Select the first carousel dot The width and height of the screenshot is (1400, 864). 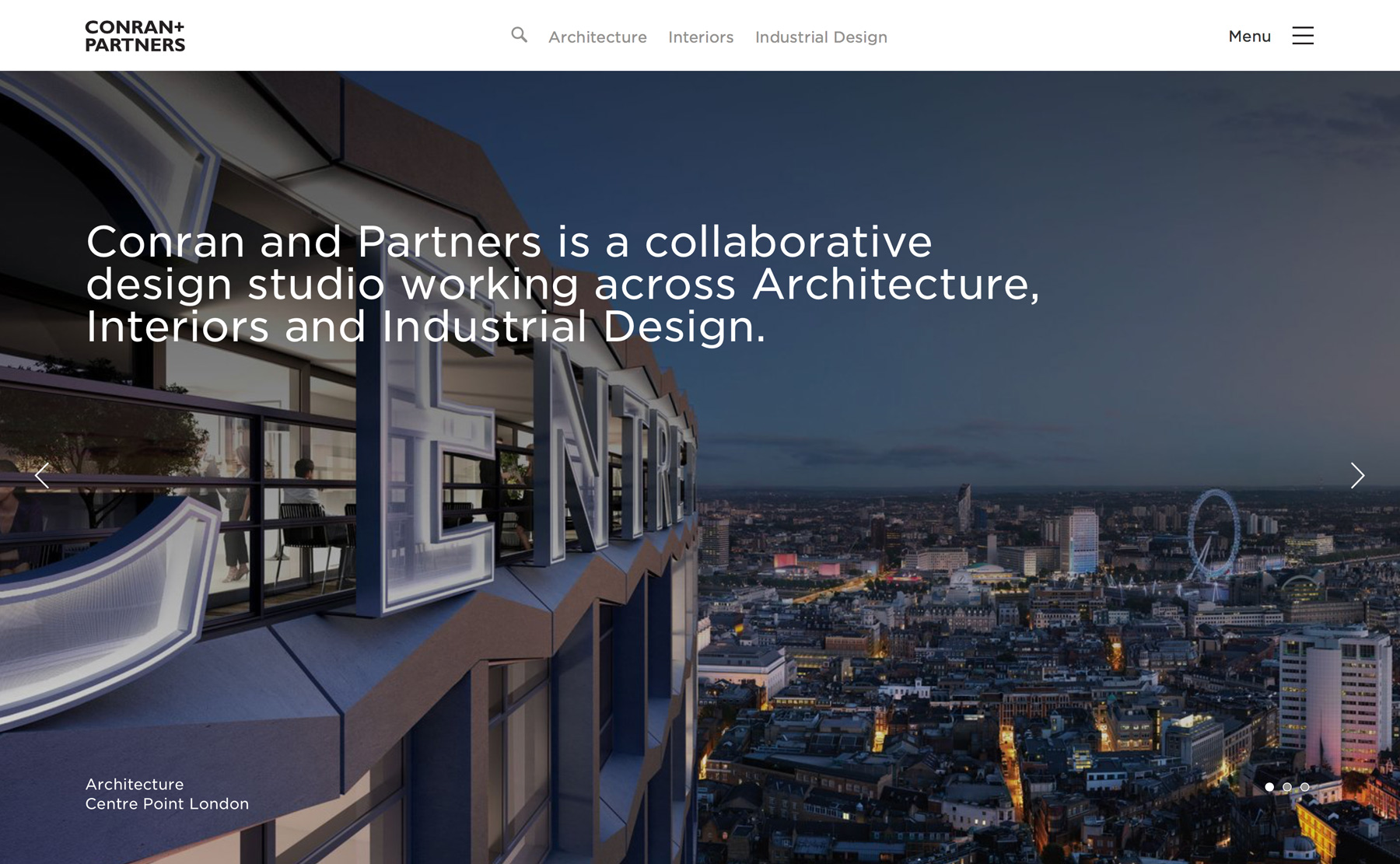(x=1269, y=787)
